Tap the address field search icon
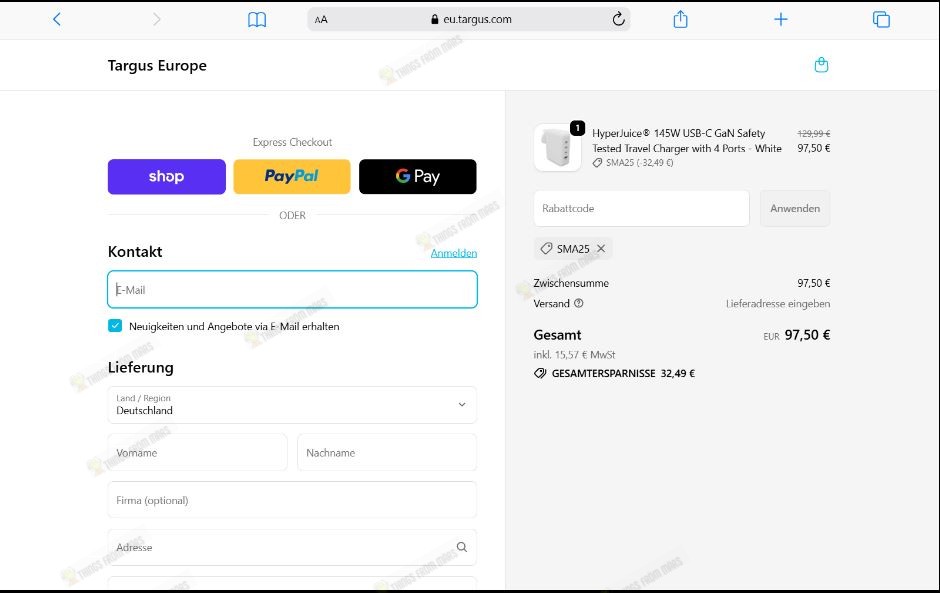Screen dimensions: 940x593 461,547
